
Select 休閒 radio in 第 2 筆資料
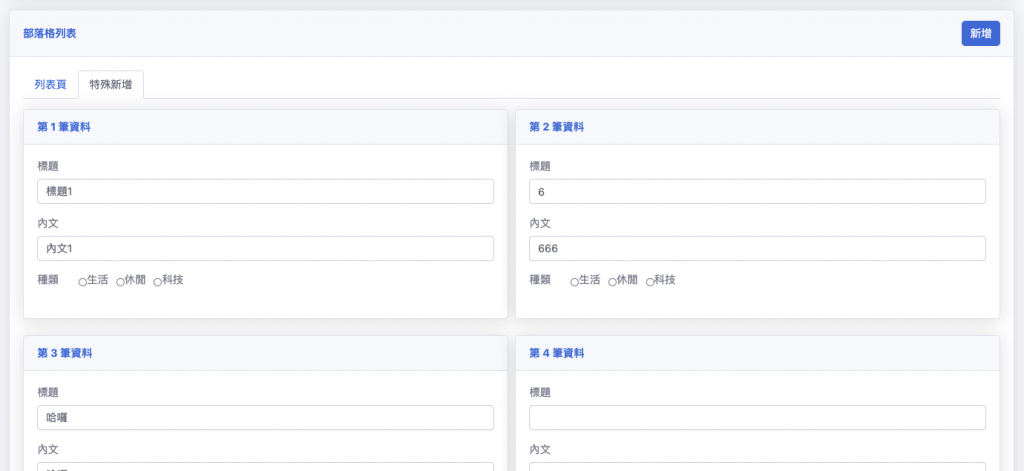tap(612, 282)
